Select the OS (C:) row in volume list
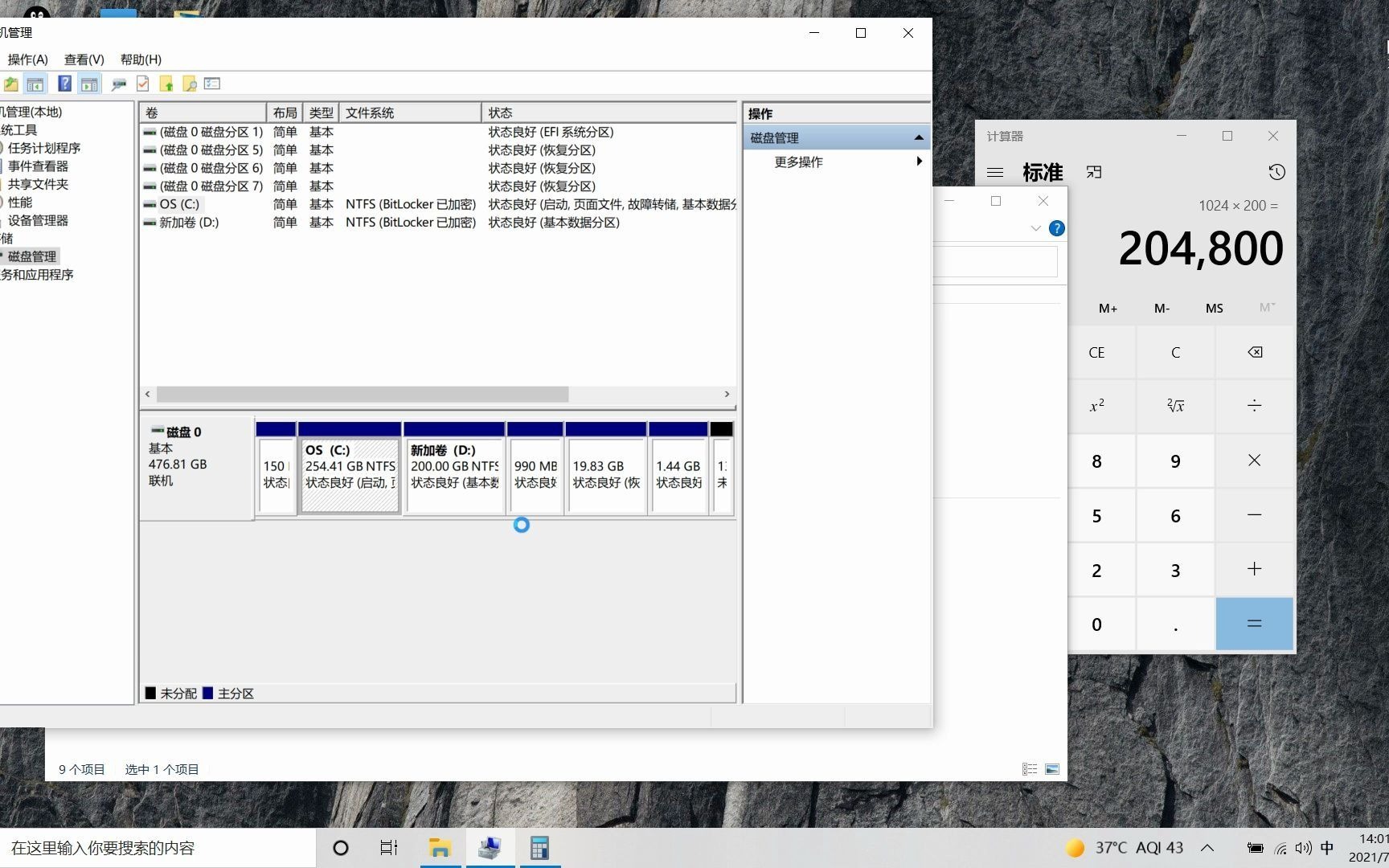The image size is (1389, 868). point(438,204)
